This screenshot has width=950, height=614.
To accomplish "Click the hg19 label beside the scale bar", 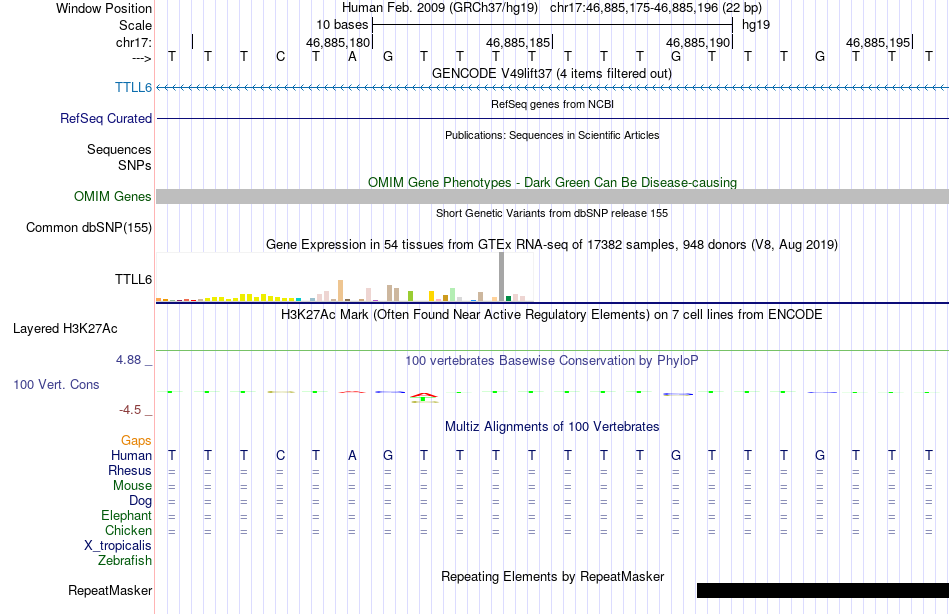I will [x=756, y=25].
